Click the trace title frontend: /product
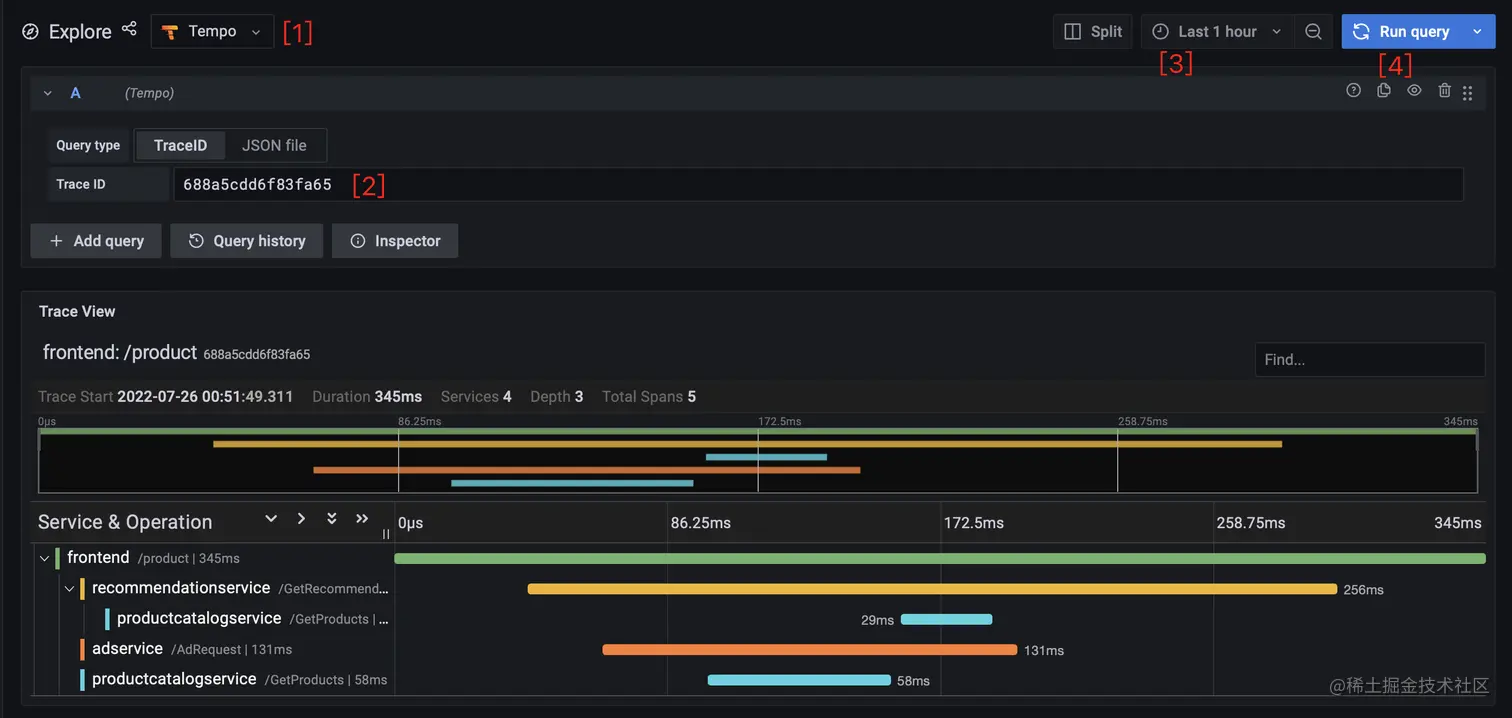Screen dimensions: 1512x718 click(120, 352)
